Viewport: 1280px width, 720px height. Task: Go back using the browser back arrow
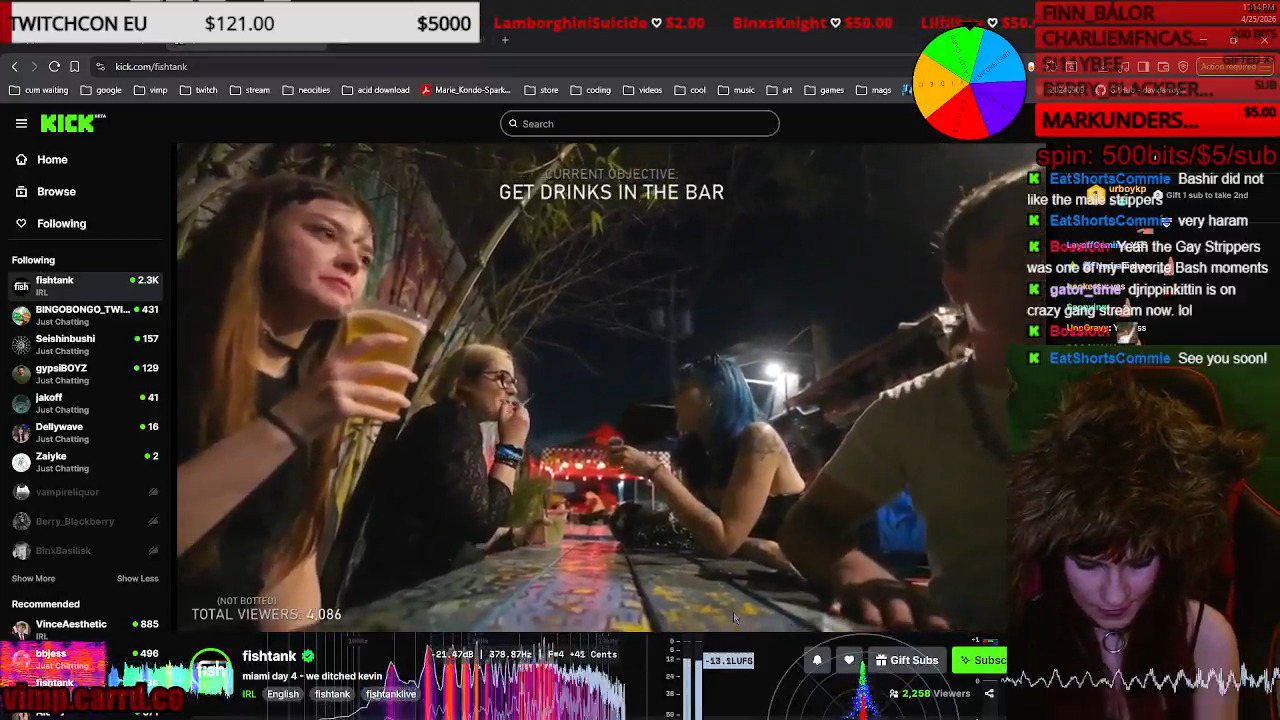tap(15, 67)
